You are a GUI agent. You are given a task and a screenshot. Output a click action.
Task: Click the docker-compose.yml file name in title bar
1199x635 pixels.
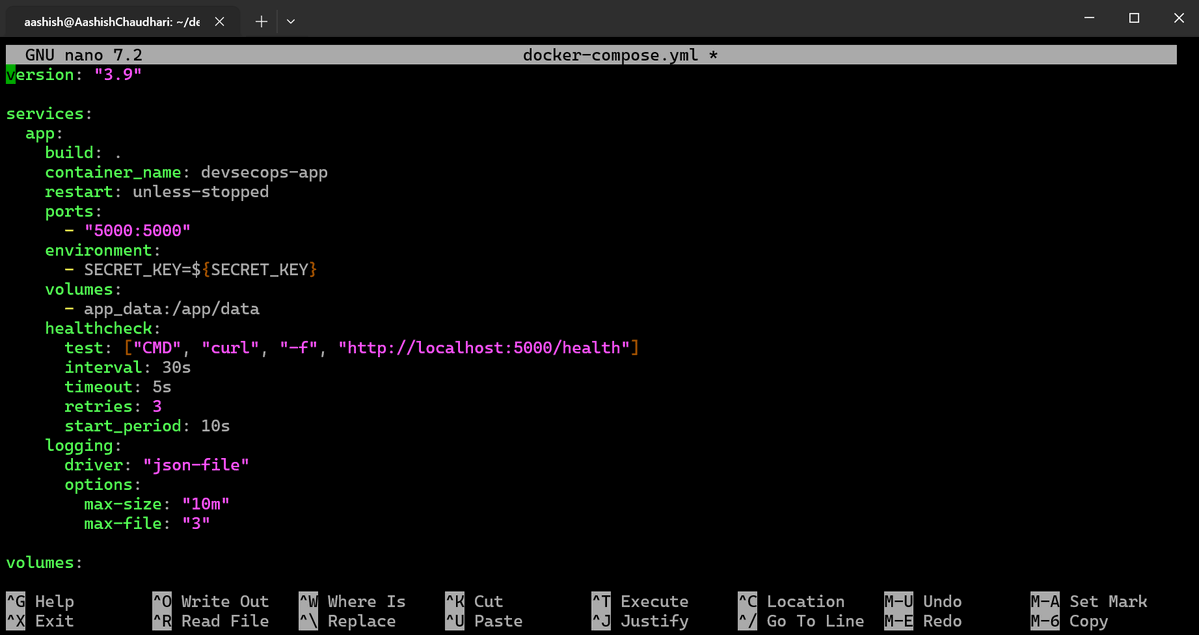(610, 55)
